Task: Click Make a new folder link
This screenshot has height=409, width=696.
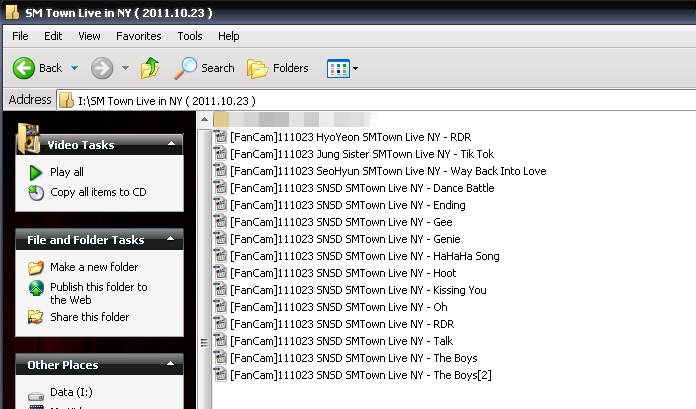Action: click(x=94, y=267)
